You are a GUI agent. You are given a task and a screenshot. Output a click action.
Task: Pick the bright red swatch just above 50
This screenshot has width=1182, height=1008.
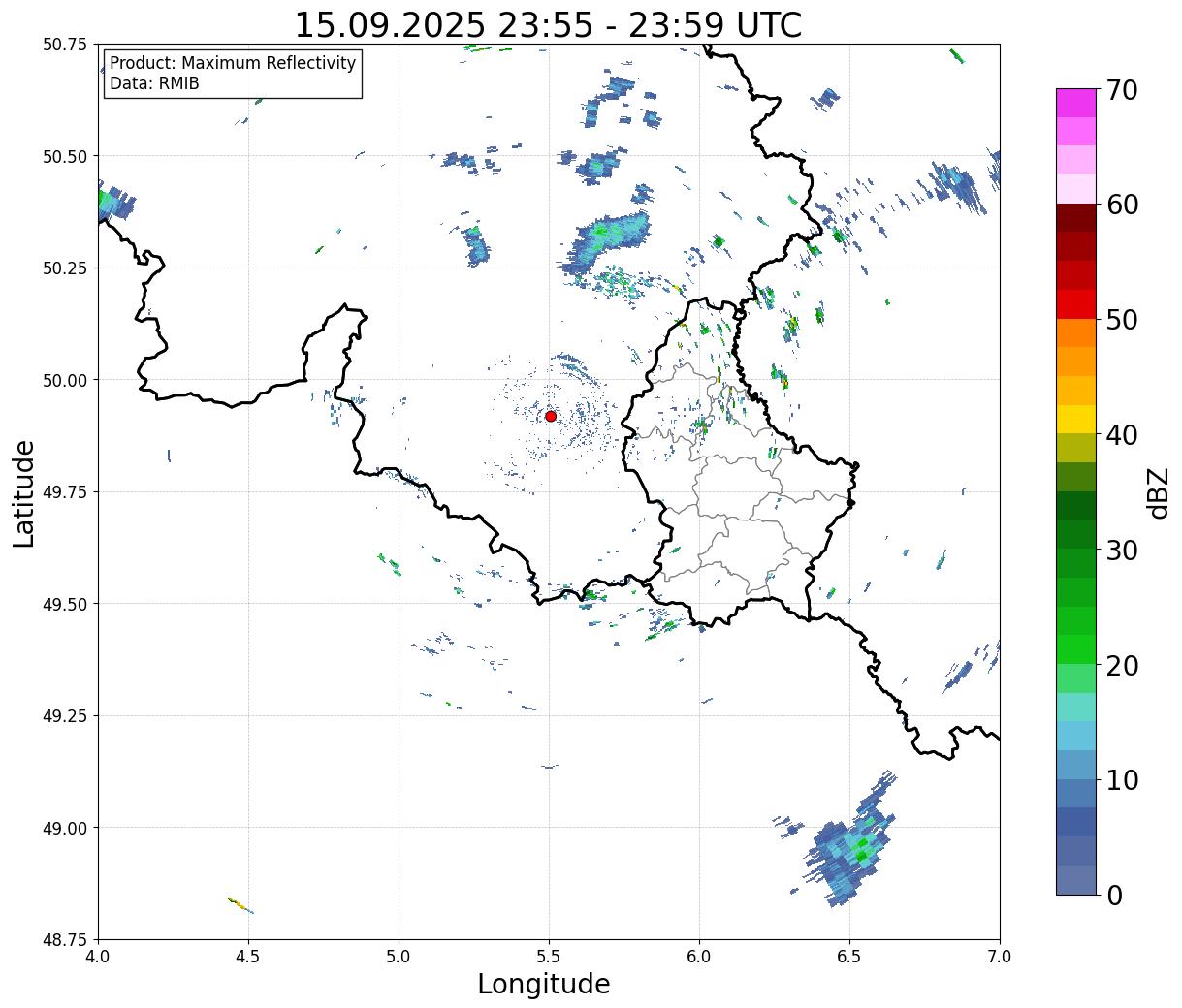1076,304
